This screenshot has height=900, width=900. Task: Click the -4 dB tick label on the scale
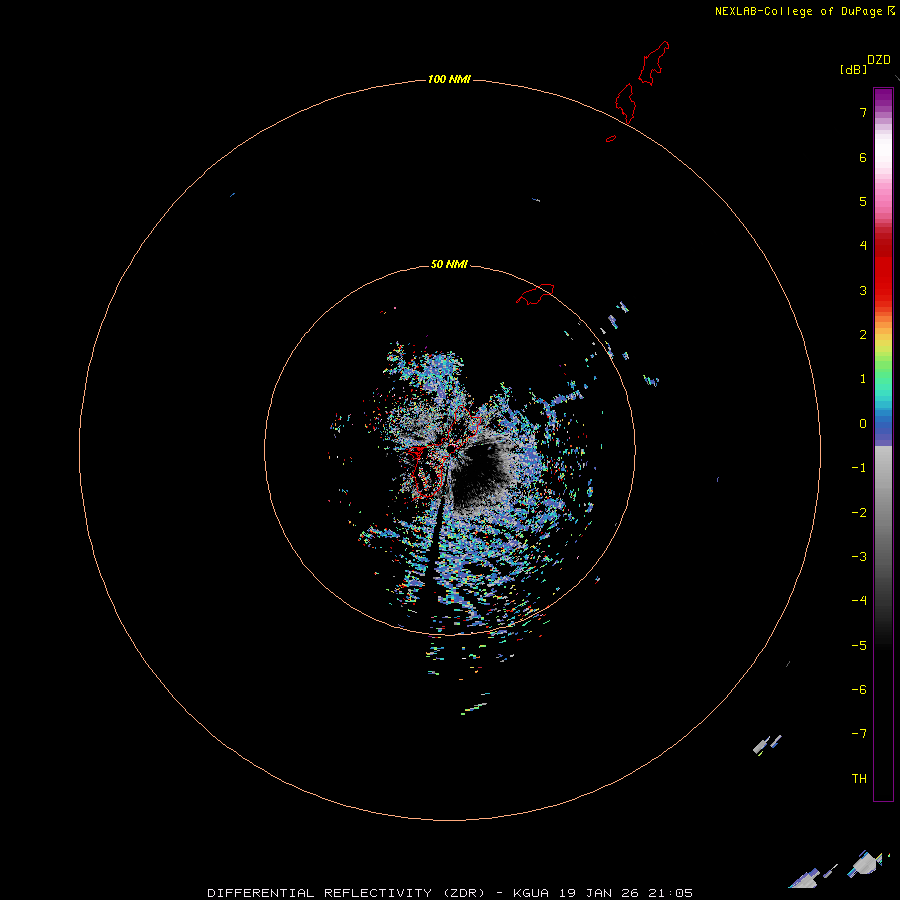859,600
